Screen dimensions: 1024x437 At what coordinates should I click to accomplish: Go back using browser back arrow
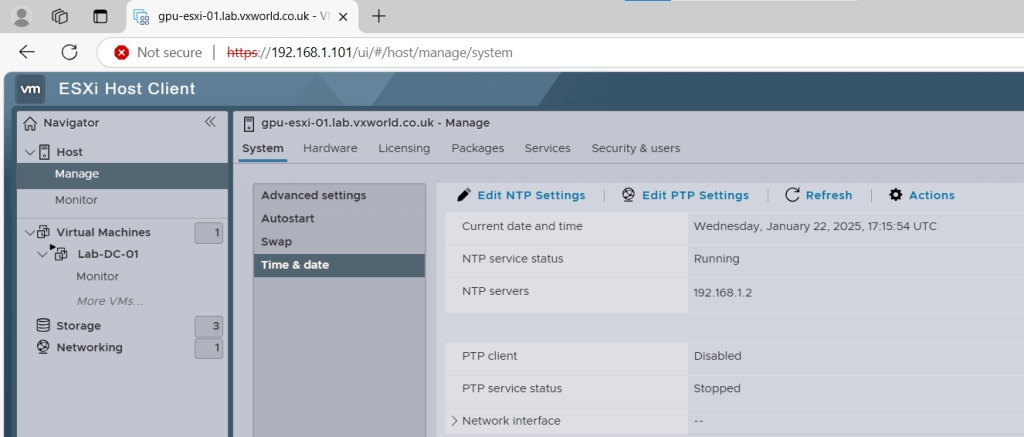click(27, 52)
